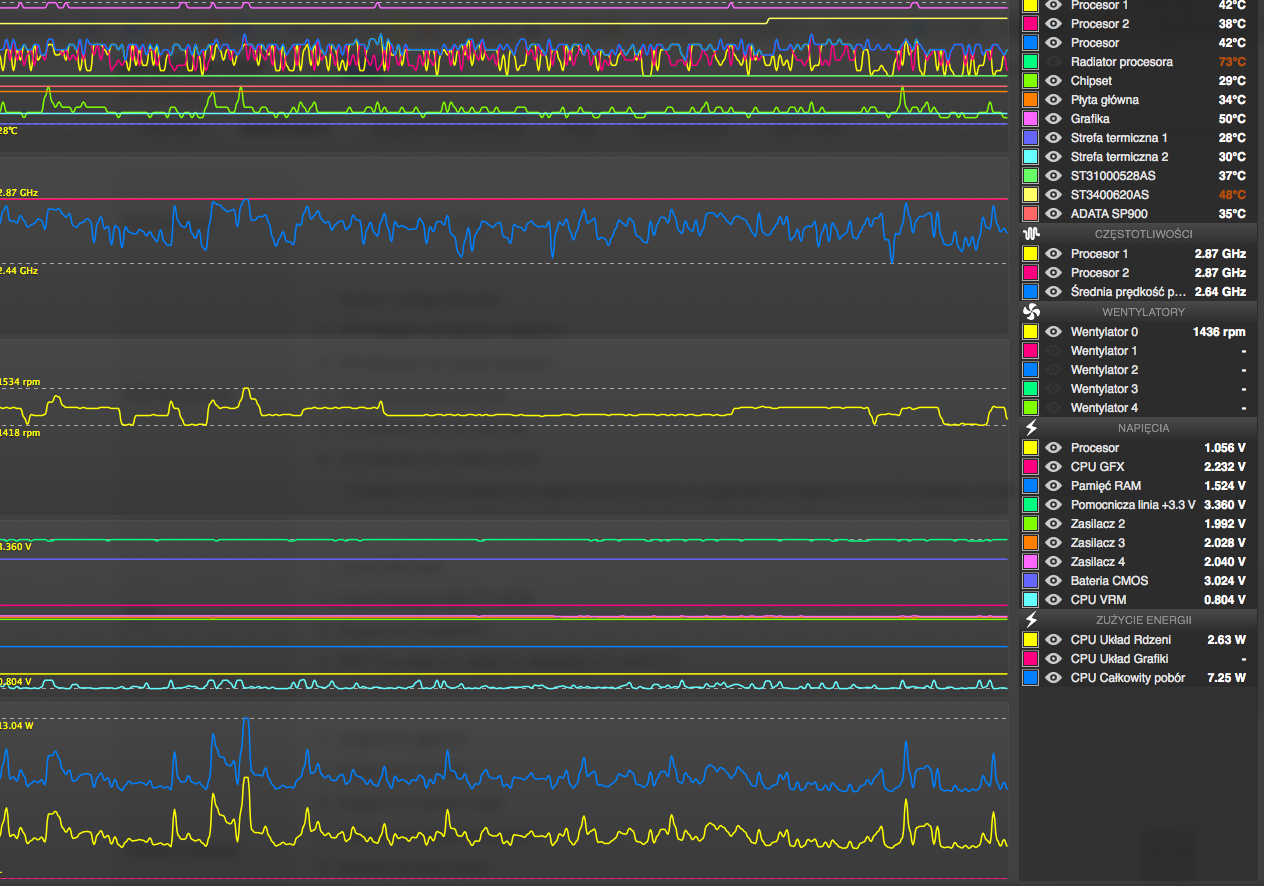Click the 1418 rpm label on fan graph
Image resolution: width=1264 pixels, height=886 pixels.
[x=19, y=433]
